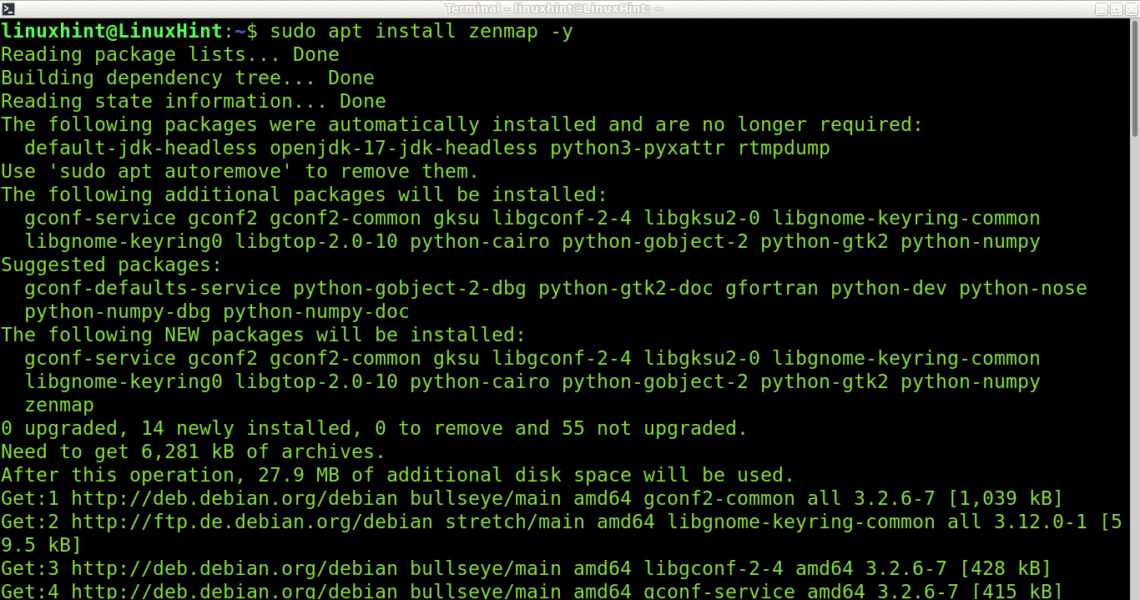Viewport: 1140px width, 600px height.
Task: Click 'rtmpdump' in the no-longer-required list
Action: click(x=783, y=148)
